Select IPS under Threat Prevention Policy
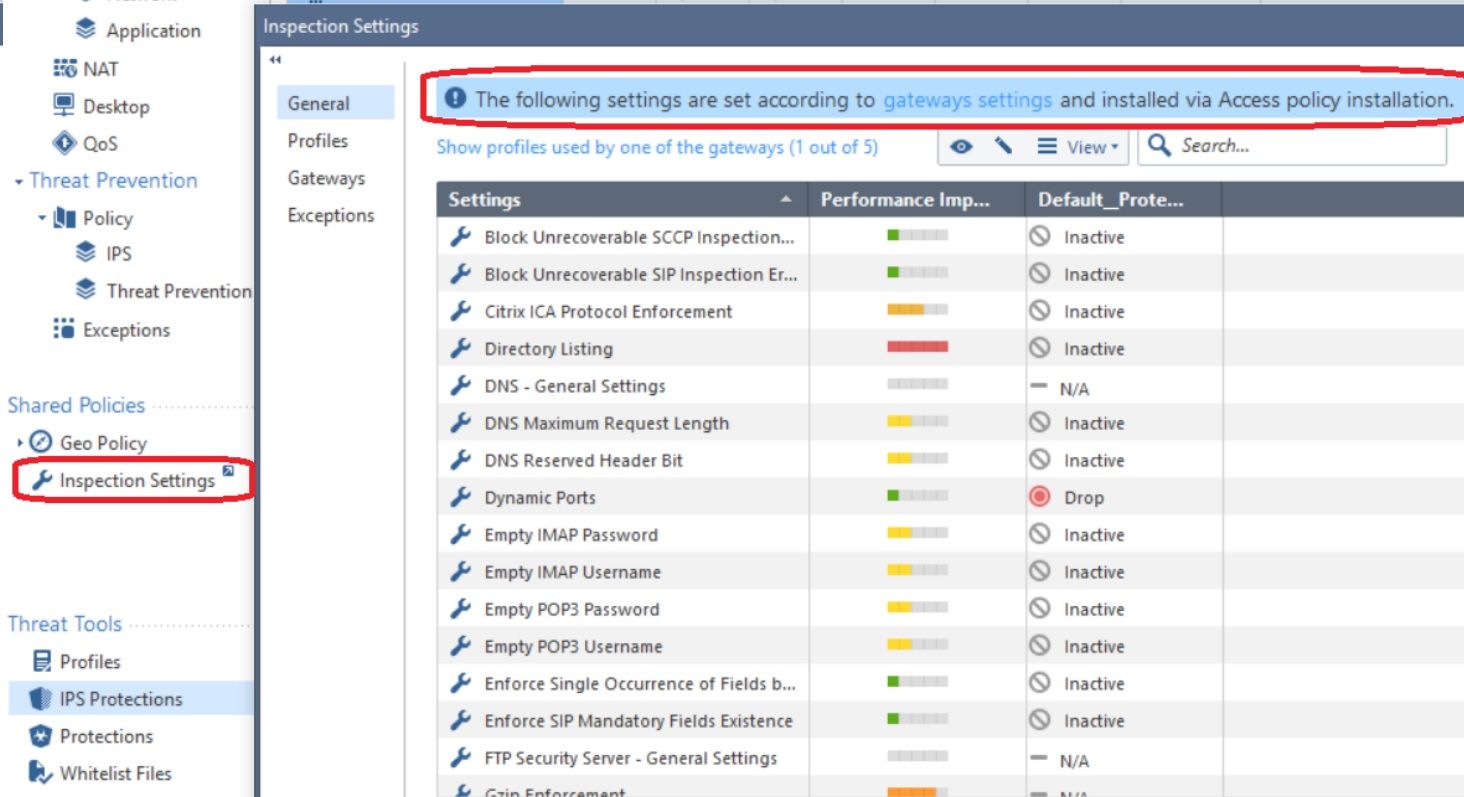Image resolution: width=1464 pixels, height=797 pixels. point(117,254)
